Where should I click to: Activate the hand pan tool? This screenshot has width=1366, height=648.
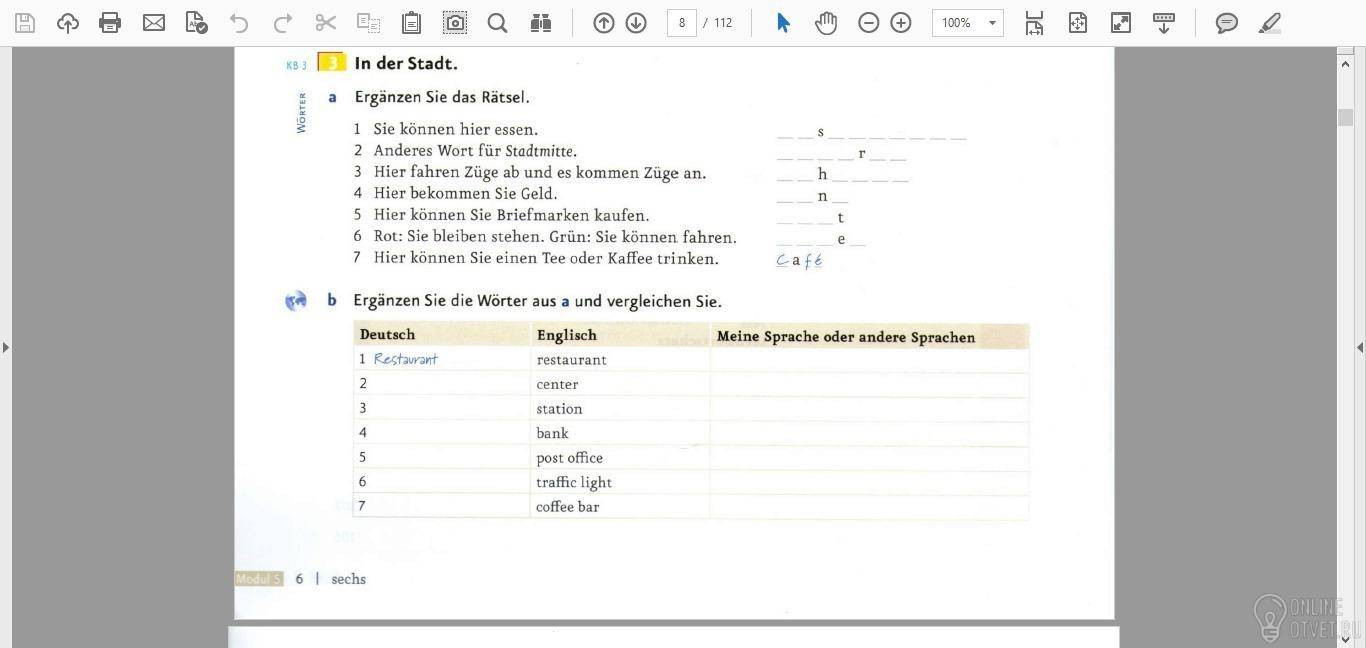click(x=825, y=22)
